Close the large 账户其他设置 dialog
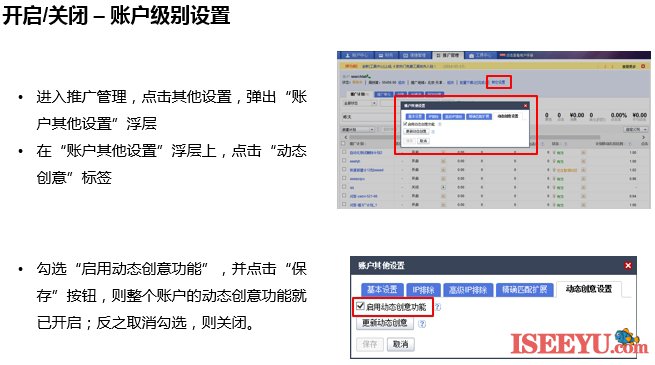This screenshot has width=655, height=365. coord(627,266)
